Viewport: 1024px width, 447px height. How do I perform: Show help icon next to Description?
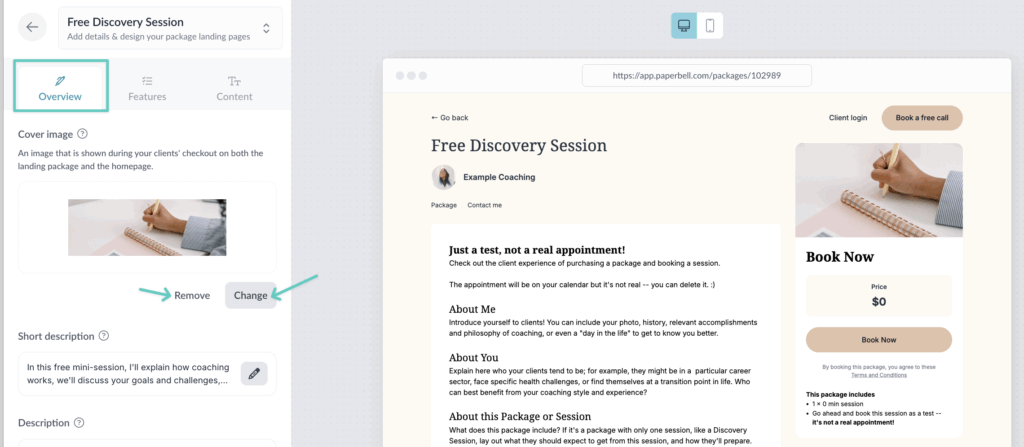tap(79, 423)
